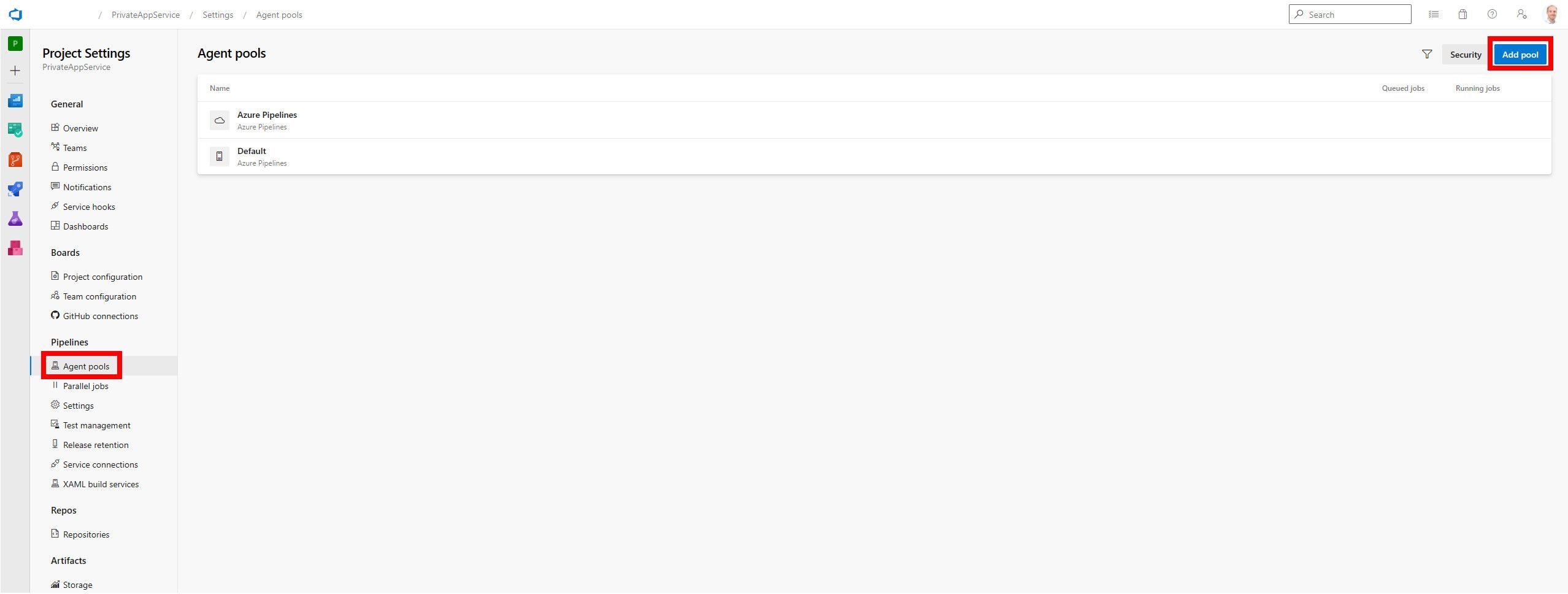Open Help via the question mark icon

pos(1492,14)
